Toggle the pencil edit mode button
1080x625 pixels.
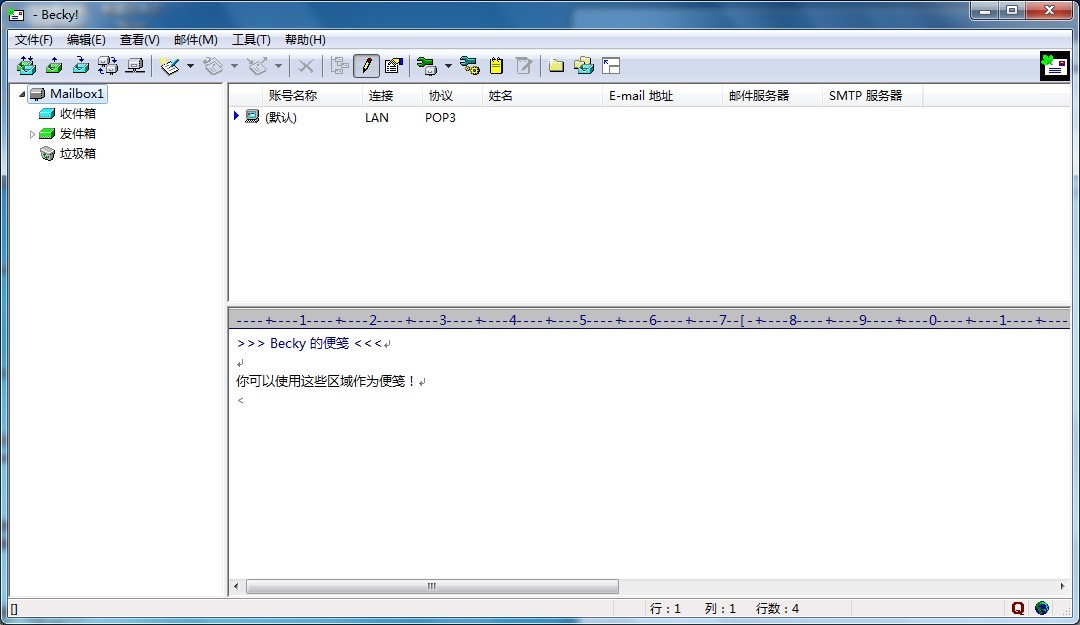coord(366,66)
